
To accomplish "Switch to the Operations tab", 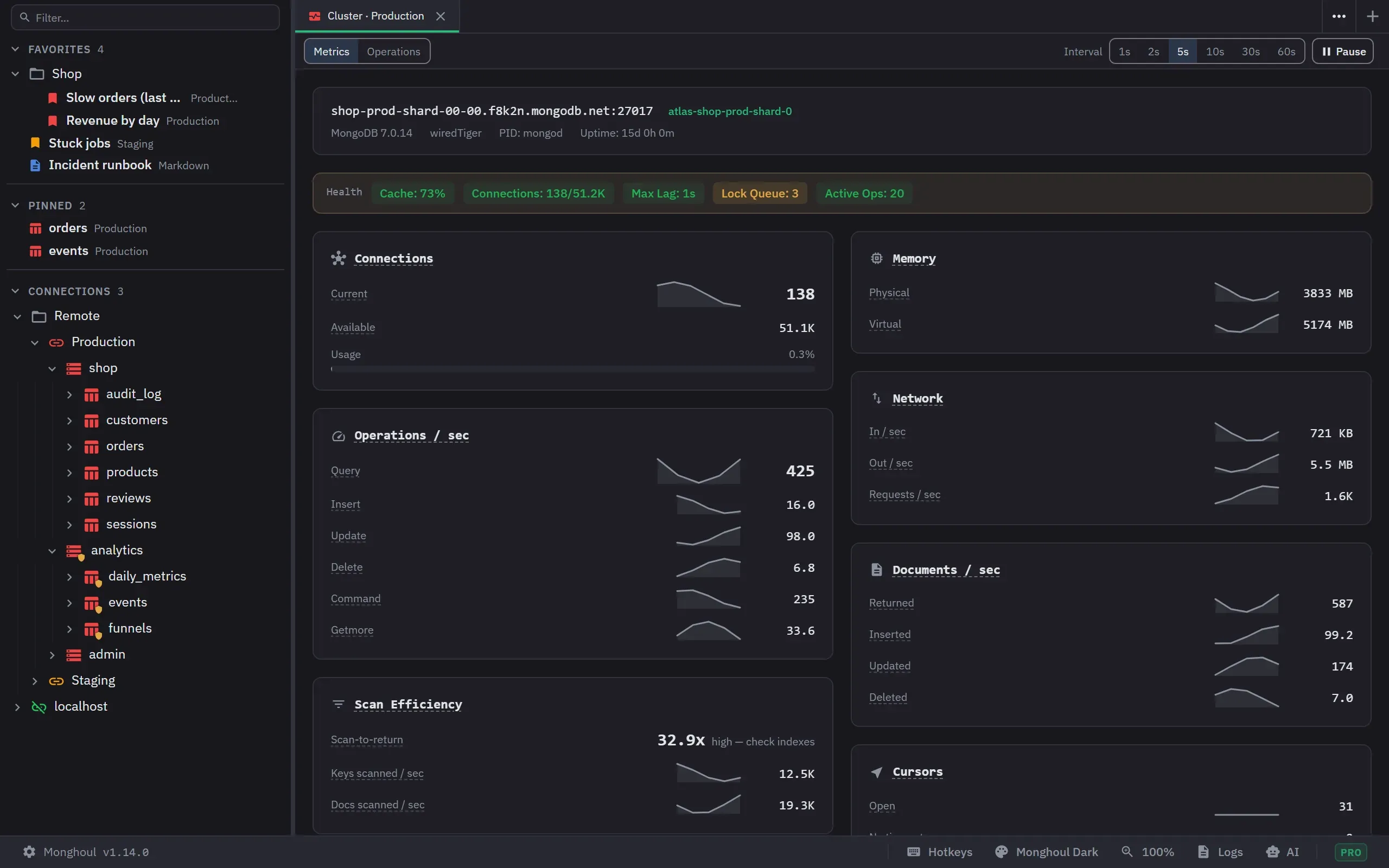I will pos(393,52).
